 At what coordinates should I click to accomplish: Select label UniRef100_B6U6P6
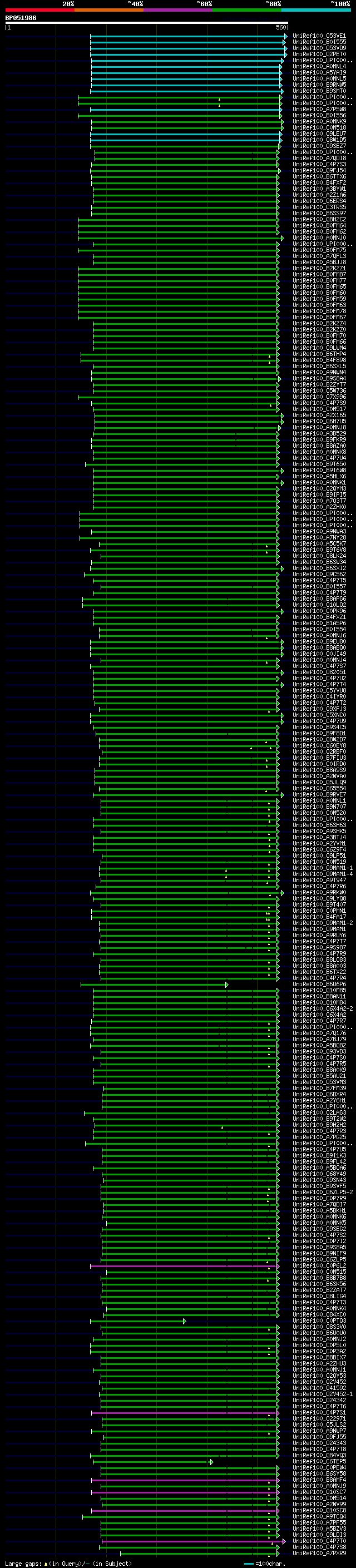pos(319,985)
